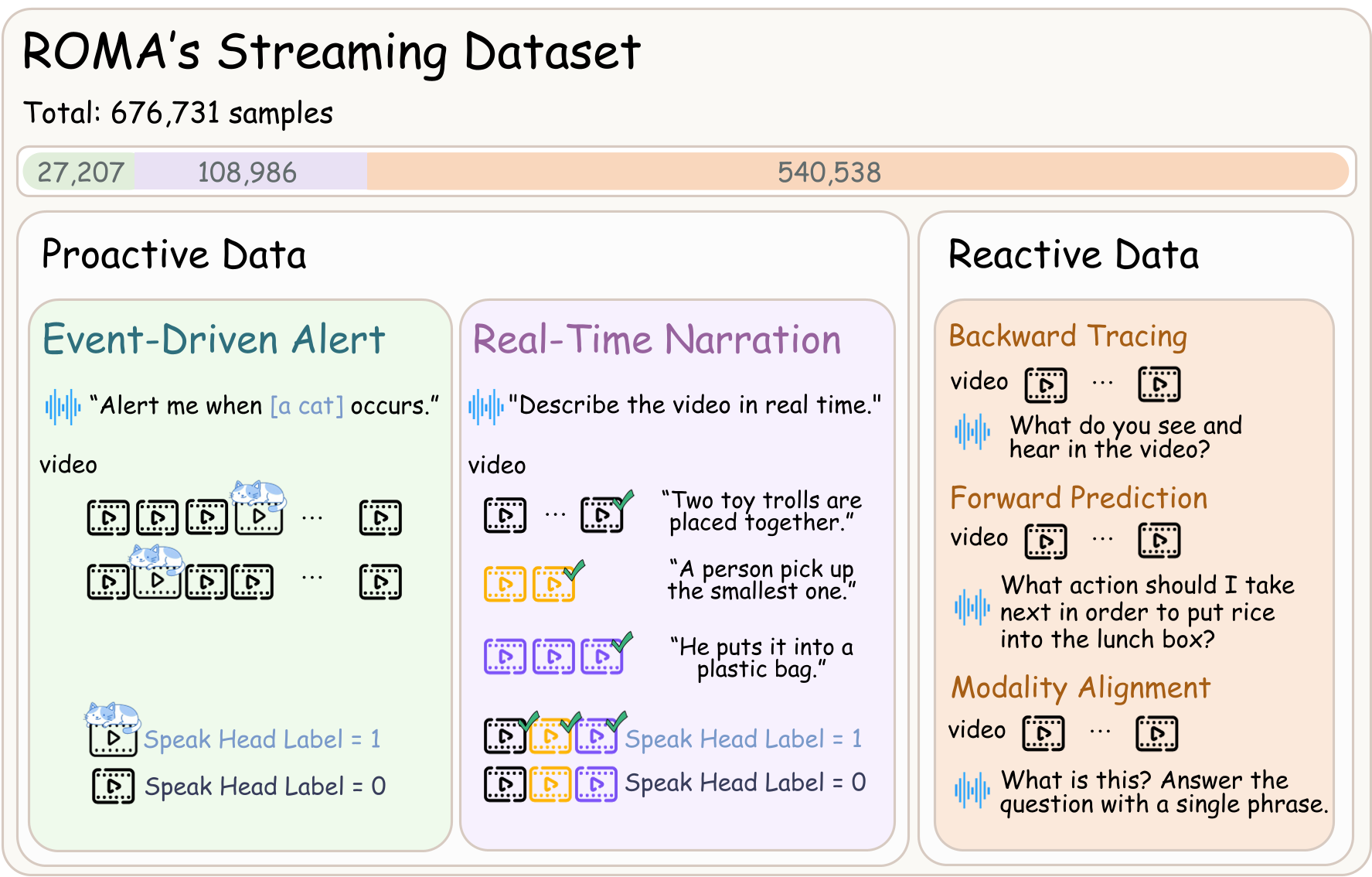
Task: Switch to the Real-Time Narration tab
Action: (656, 340)
